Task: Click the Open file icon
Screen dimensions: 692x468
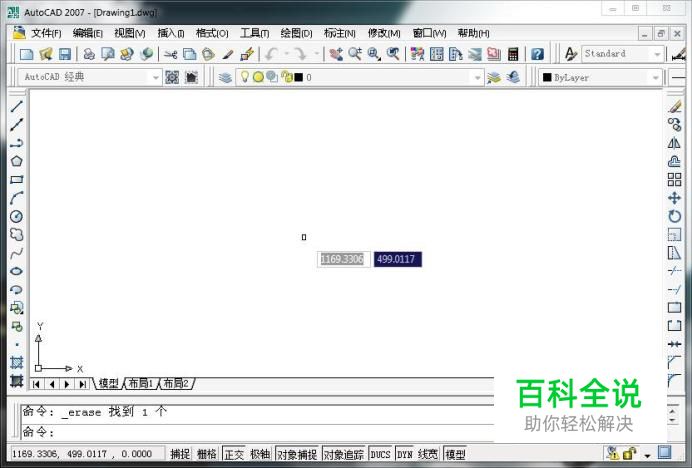Action: click(x=46, y=54)
